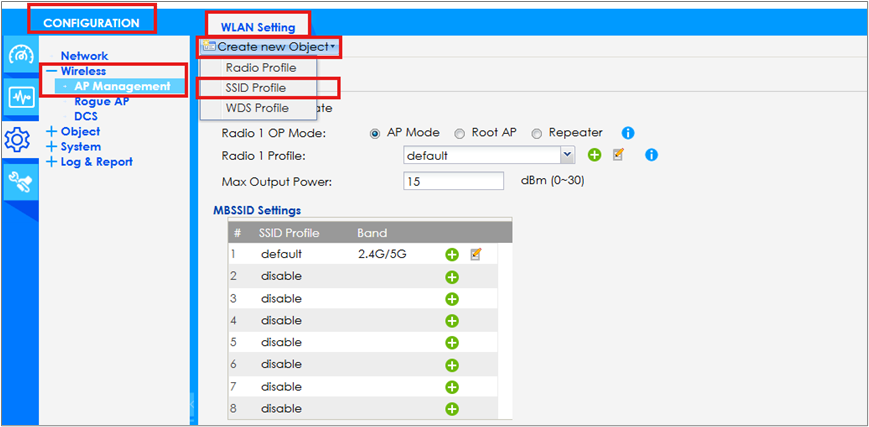The height and width of the screenshot is (427, 869).
Task: Click '2.4G/5G' band cell
Action: tap(382, 255)
